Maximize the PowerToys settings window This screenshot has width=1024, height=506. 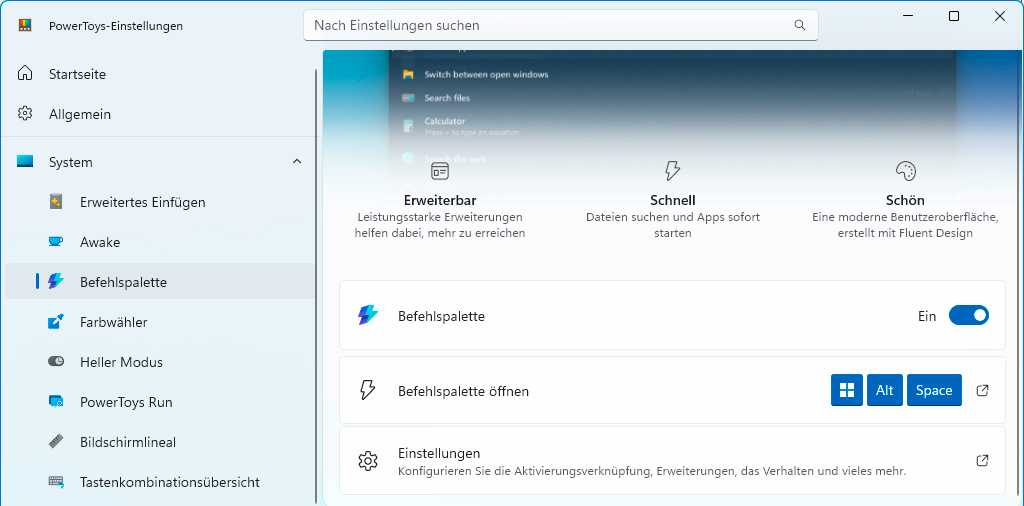click(953, 16)
